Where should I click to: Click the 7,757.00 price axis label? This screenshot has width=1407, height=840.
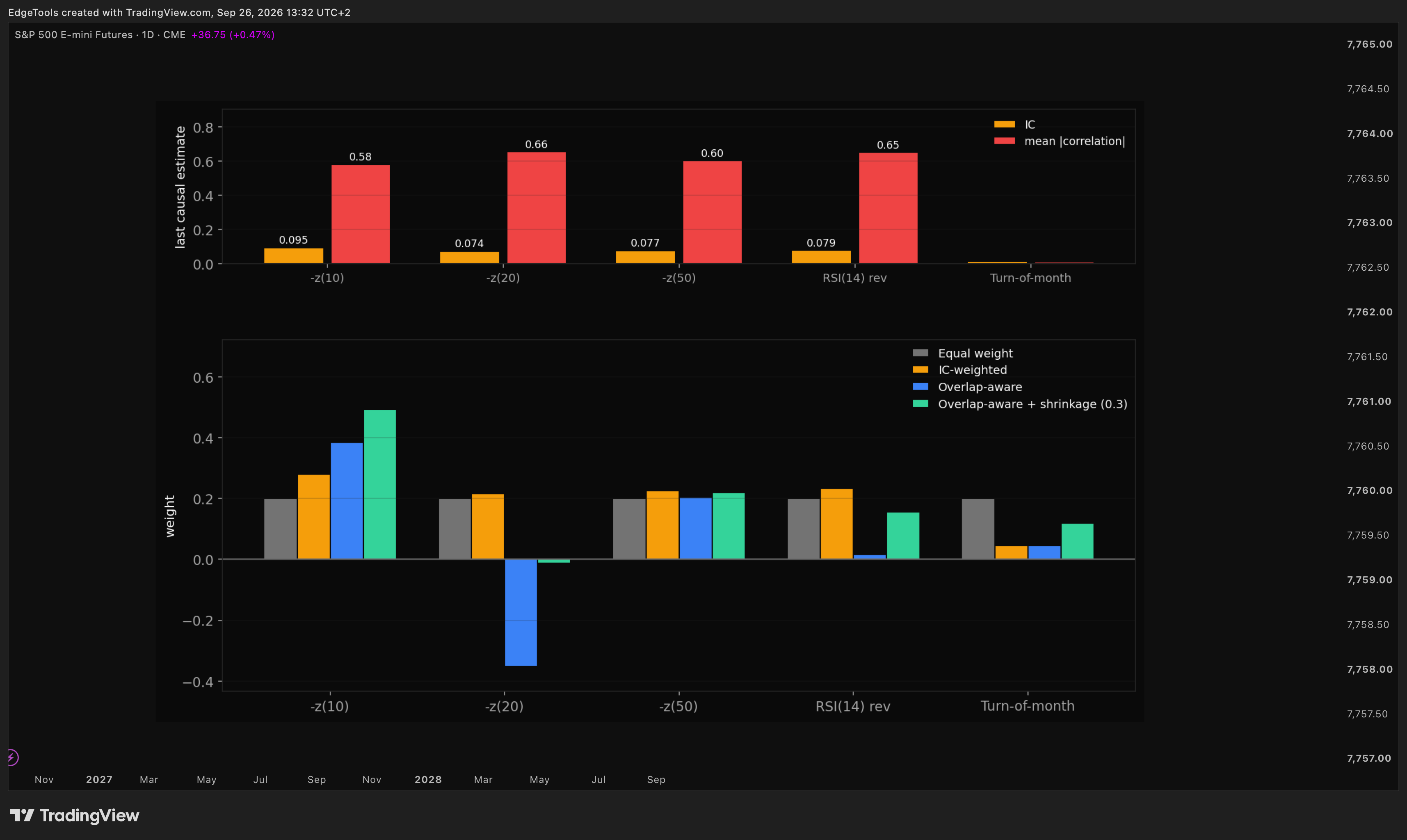(x=1369, y=758)
